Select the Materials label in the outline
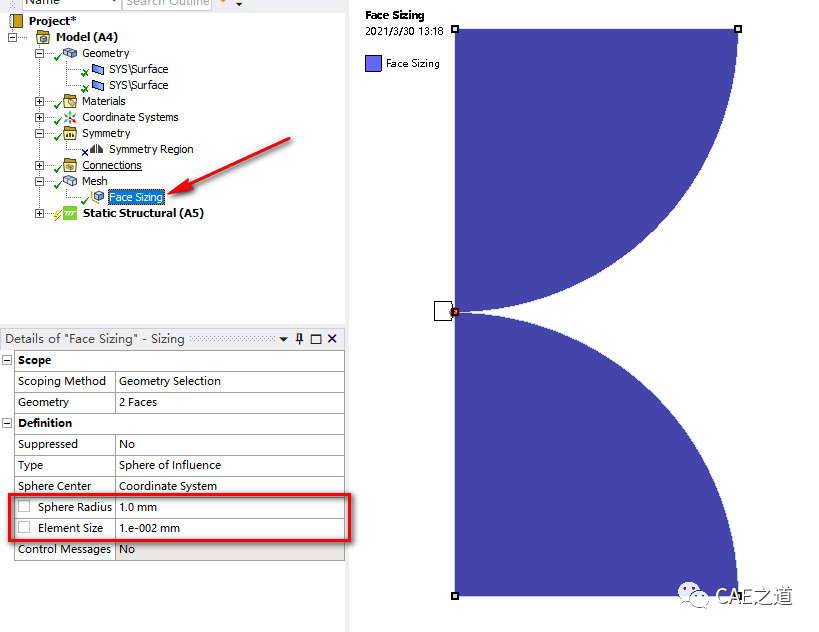The width and height of the screenshot is (819, 632). 103,101
